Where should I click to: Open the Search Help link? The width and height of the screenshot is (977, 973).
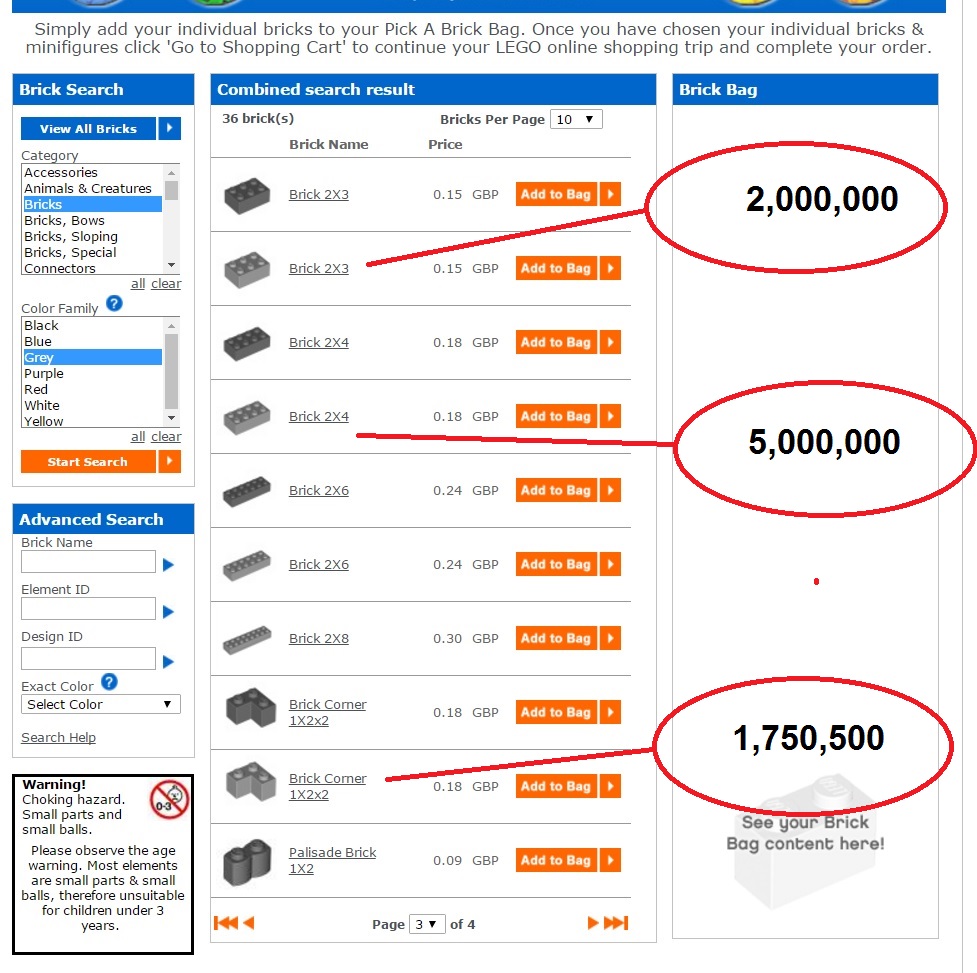(59, 738)
